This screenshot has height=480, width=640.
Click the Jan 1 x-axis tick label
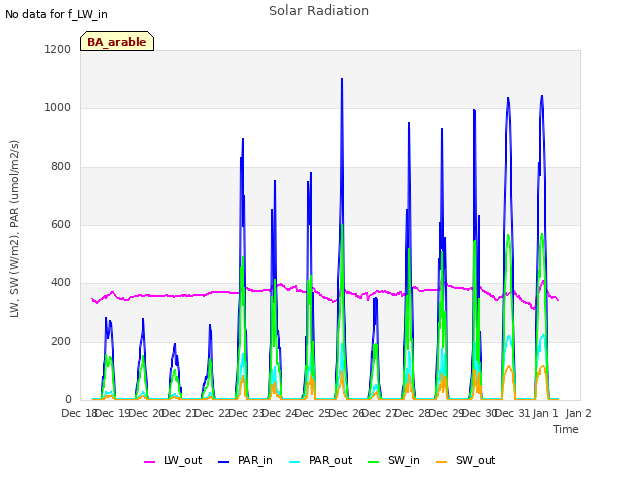point(545,413)
